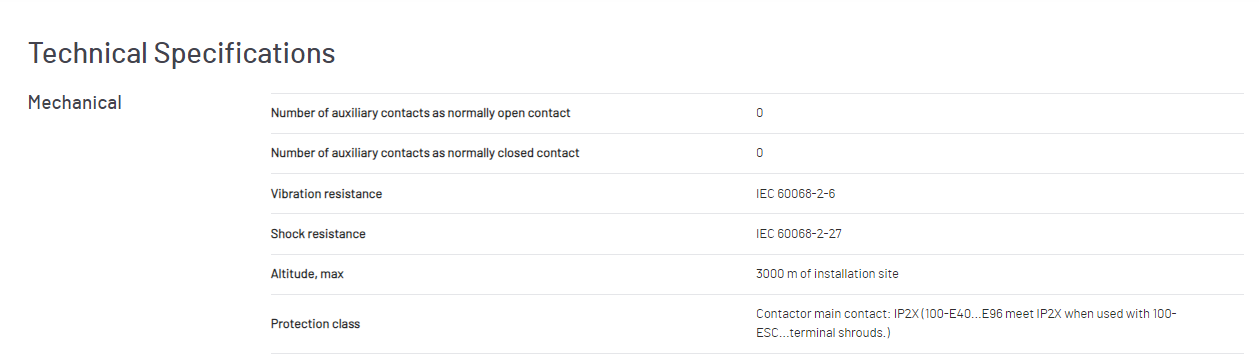Click inside the Altitude table row
Screen dimensions: 1259x364
[757, 274]
